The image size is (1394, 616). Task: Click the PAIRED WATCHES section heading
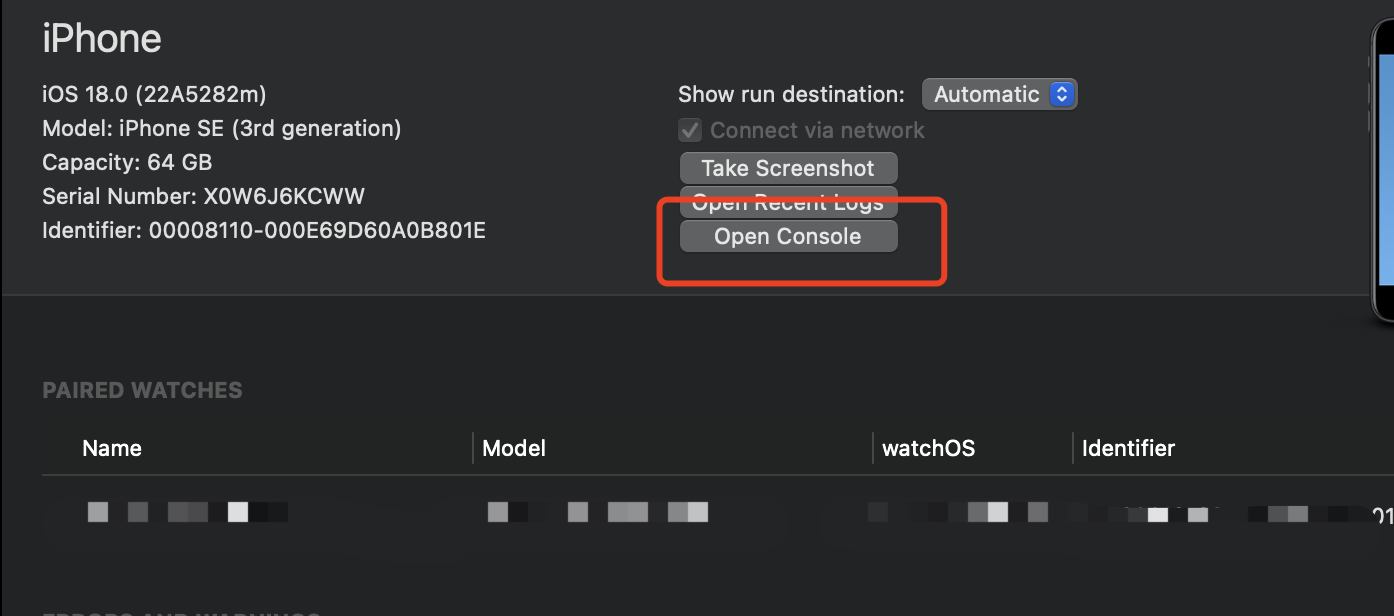tap(142, 390)
